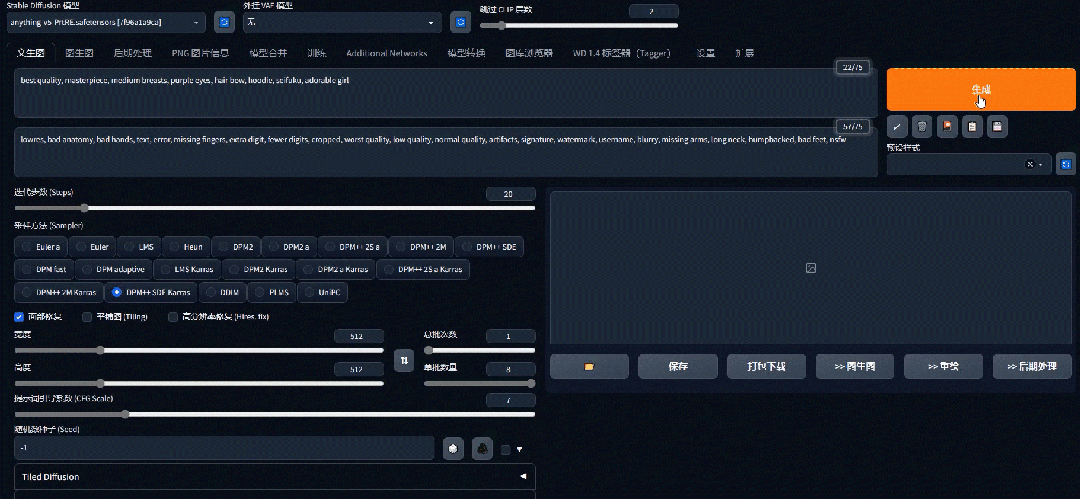Click the CFG Scale number field showing 7

pos(510,400)
